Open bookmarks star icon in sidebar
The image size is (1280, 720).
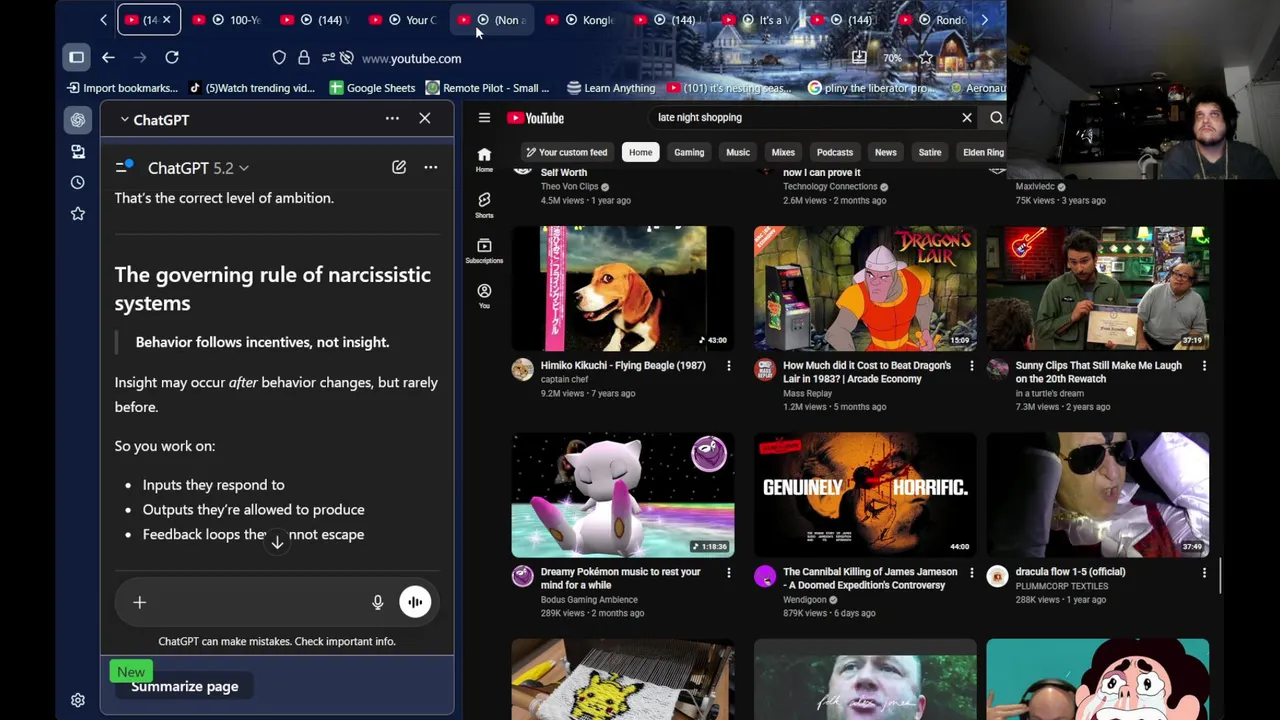coord(78,213)
